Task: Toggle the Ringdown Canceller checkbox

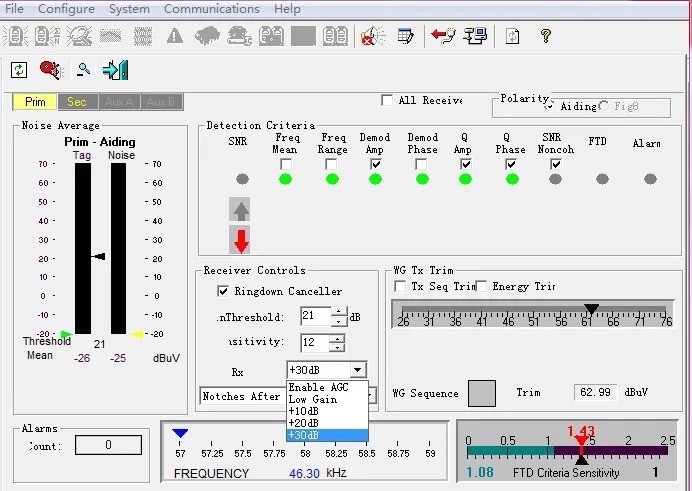Action: pyautogui.click(x=223, y=292)
